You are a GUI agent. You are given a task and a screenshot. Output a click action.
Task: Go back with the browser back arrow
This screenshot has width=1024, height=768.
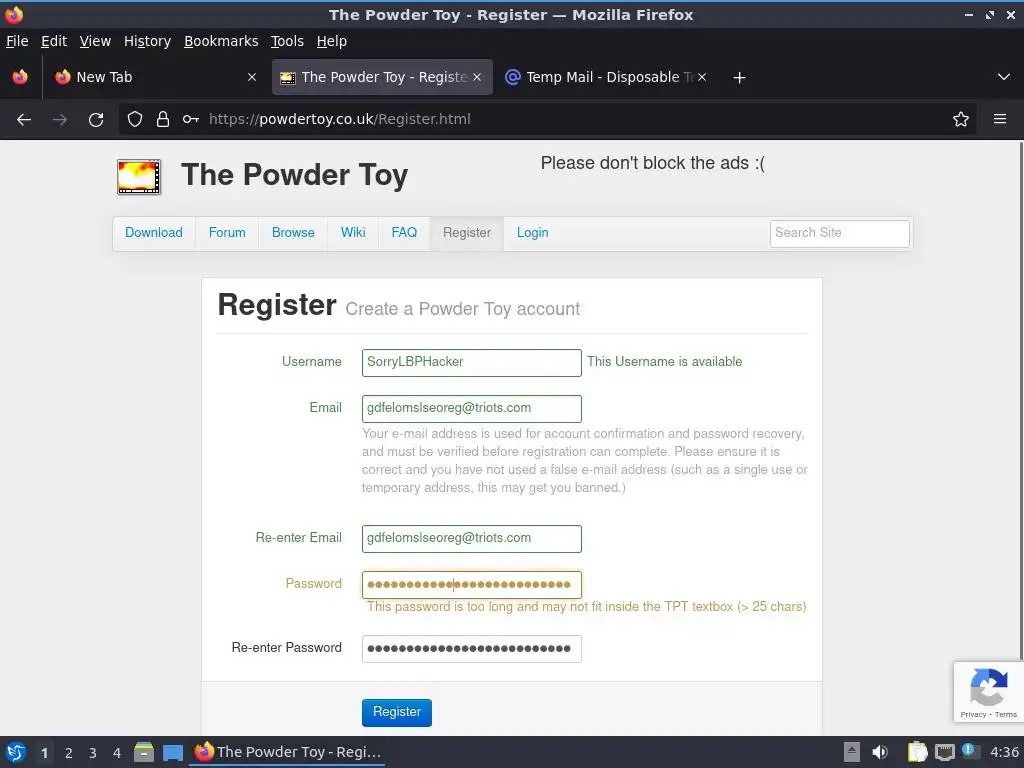click(x=24, y=120)
